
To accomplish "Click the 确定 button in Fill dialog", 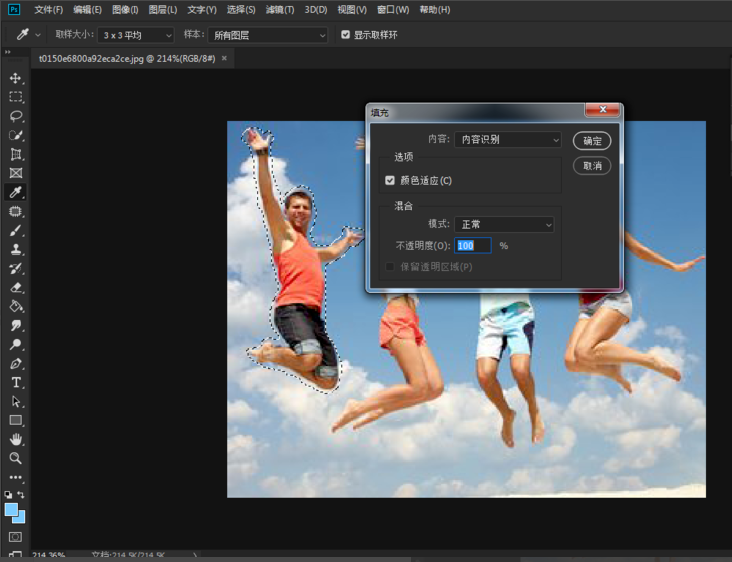I will coord(592,141).
